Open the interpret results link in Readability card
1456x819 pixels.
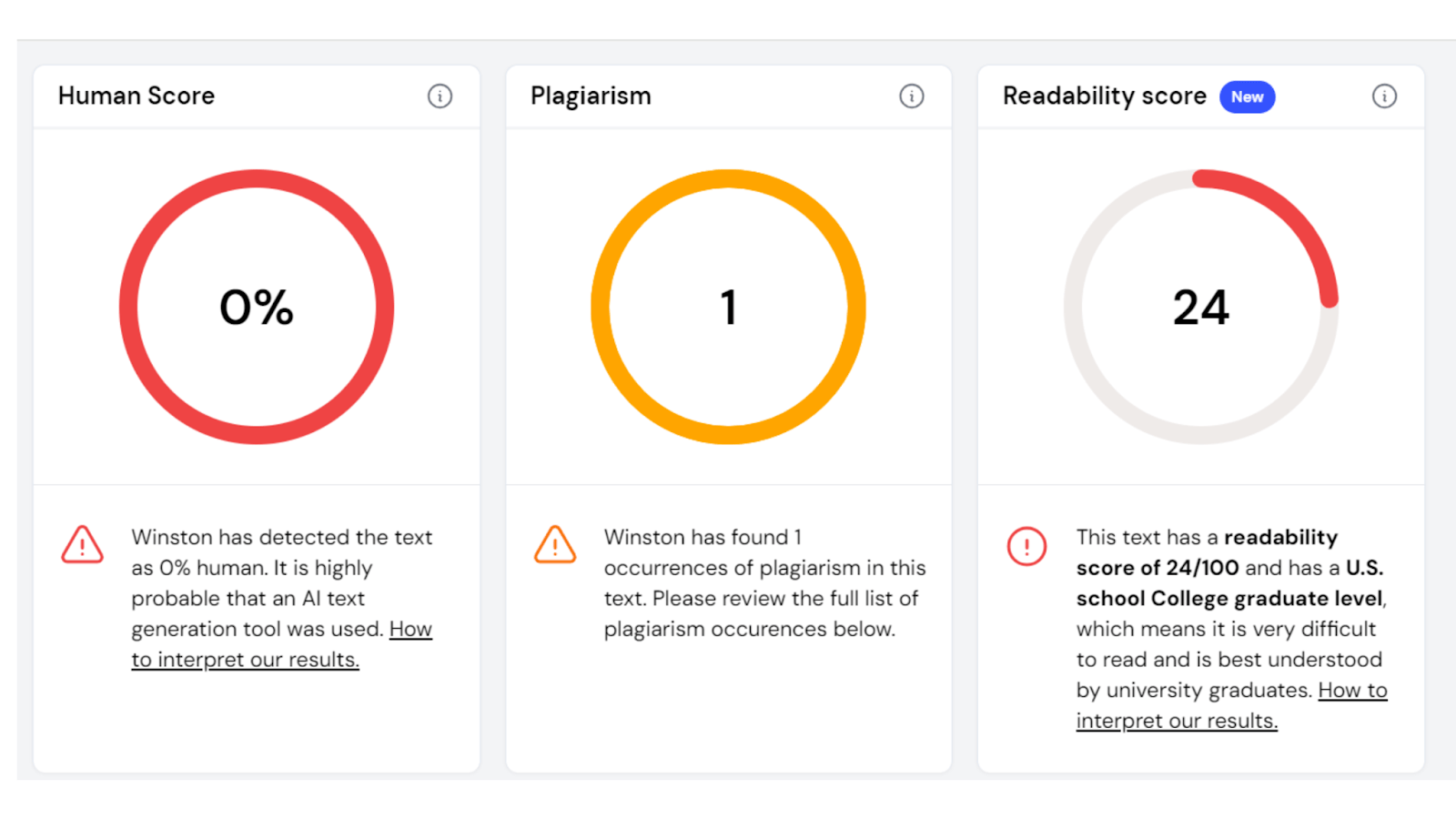(1177, 721)
